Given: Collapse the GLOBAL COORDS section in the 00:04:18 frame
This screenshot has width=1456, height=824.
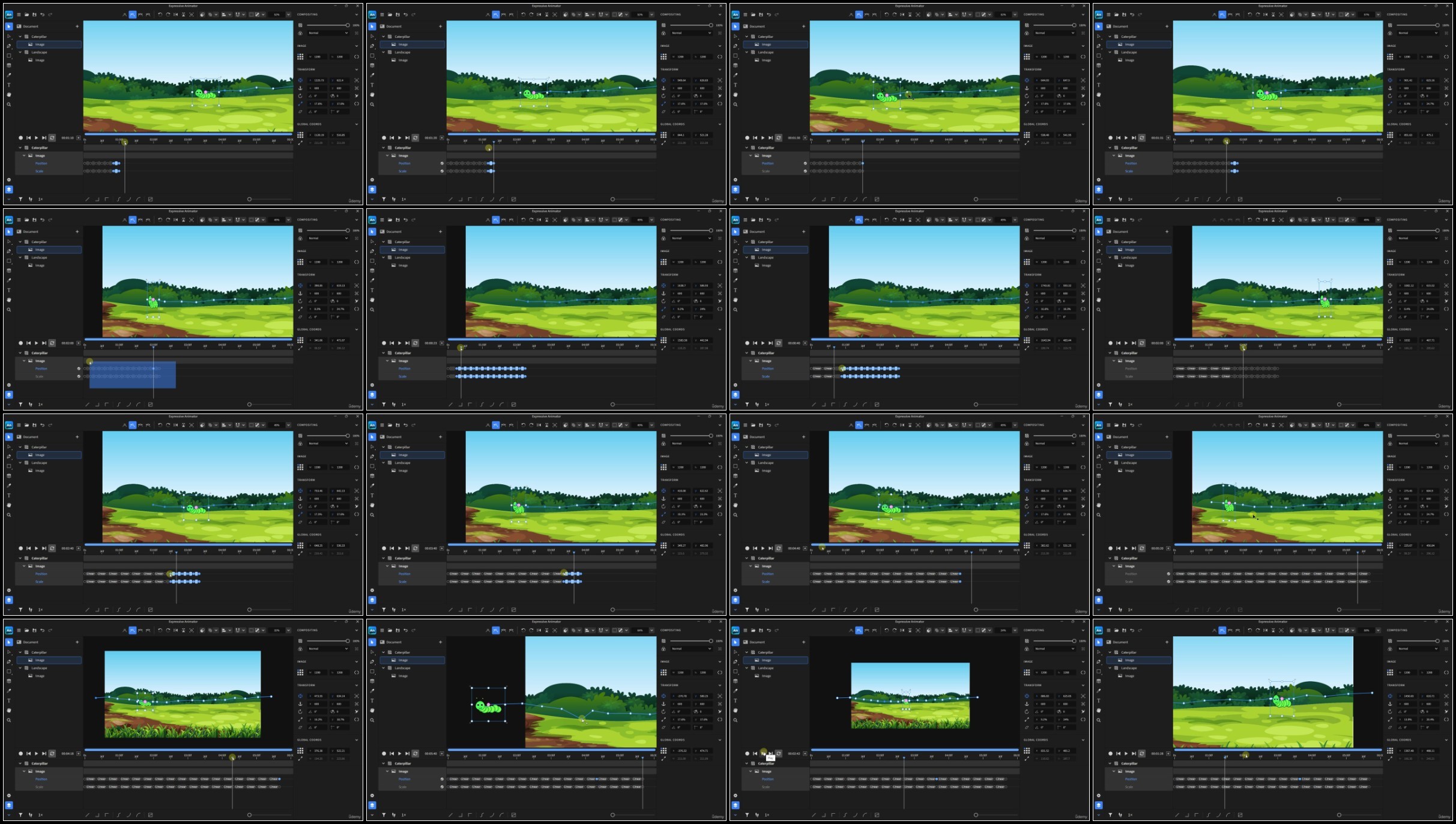Looking at the screenshot, I should (x=357, y=740).
